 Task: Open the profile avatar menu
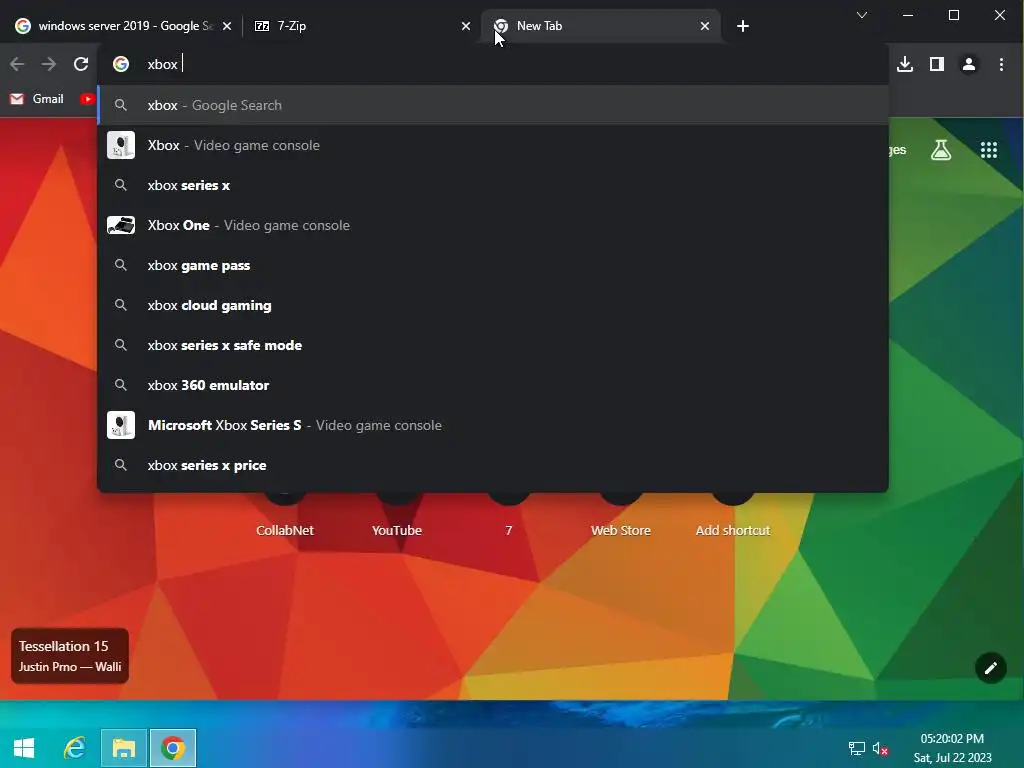tap(968, 64)
